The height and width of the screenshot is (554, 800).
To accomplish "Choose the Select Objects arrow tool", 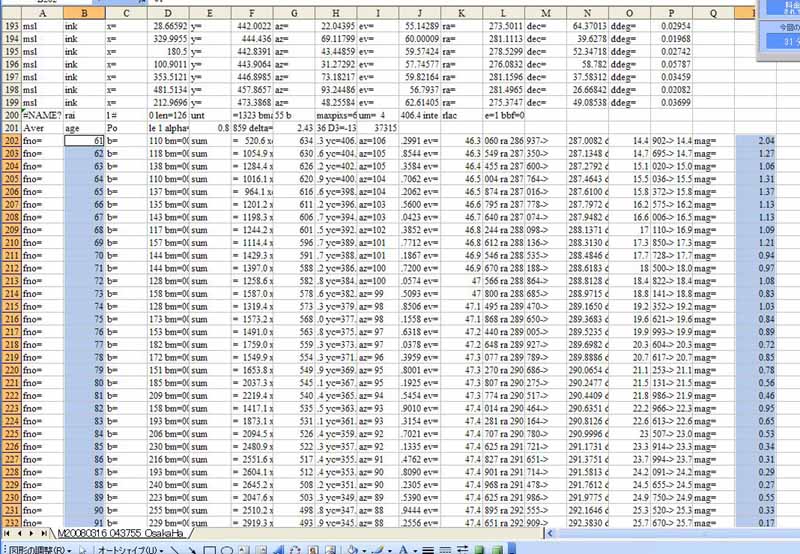I will (x=83, y=550).
